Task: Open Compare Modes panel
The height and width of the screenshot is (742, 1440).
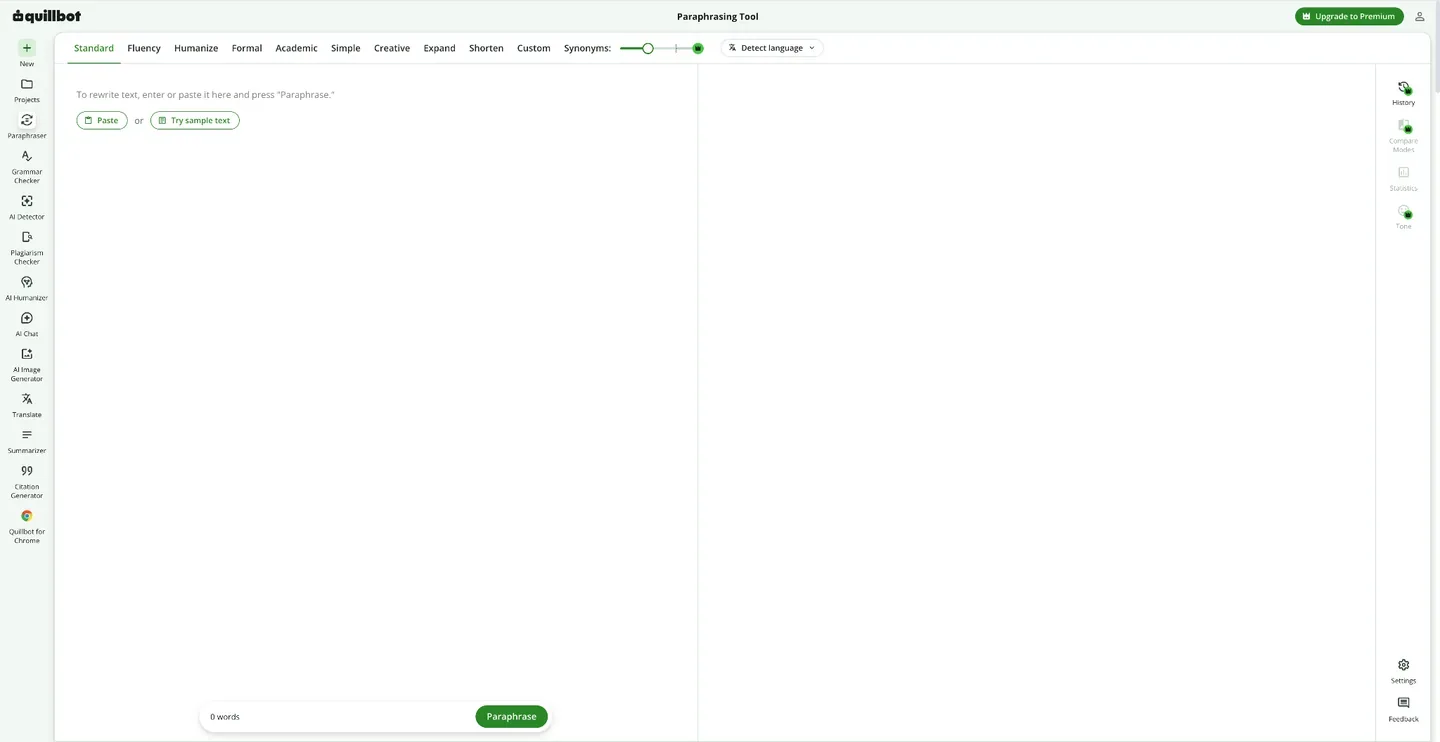Action: [1404, 136]
